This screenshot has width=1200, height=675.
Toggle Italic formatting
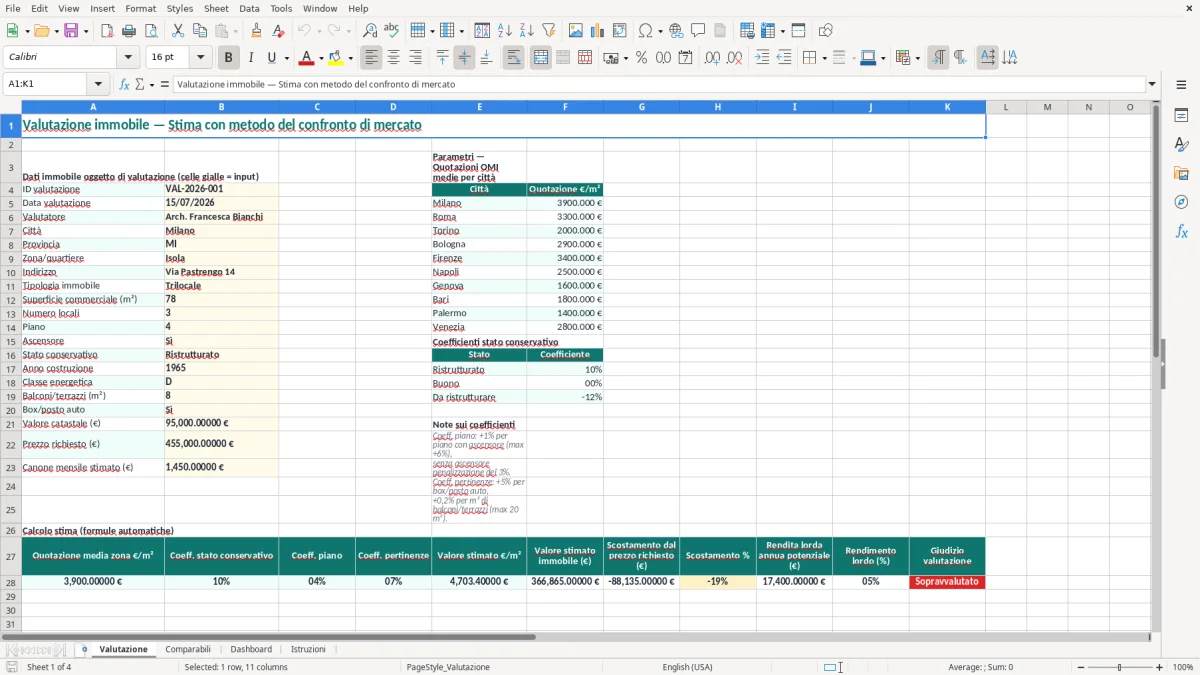pyautogui.click(x=251, y=58)
